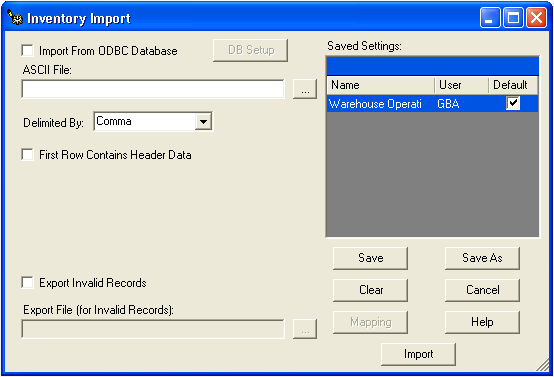Image resolution: width=554 pixels, height=377 pixels.
Task: Open the Mapping button
Action: pos(370,322)
